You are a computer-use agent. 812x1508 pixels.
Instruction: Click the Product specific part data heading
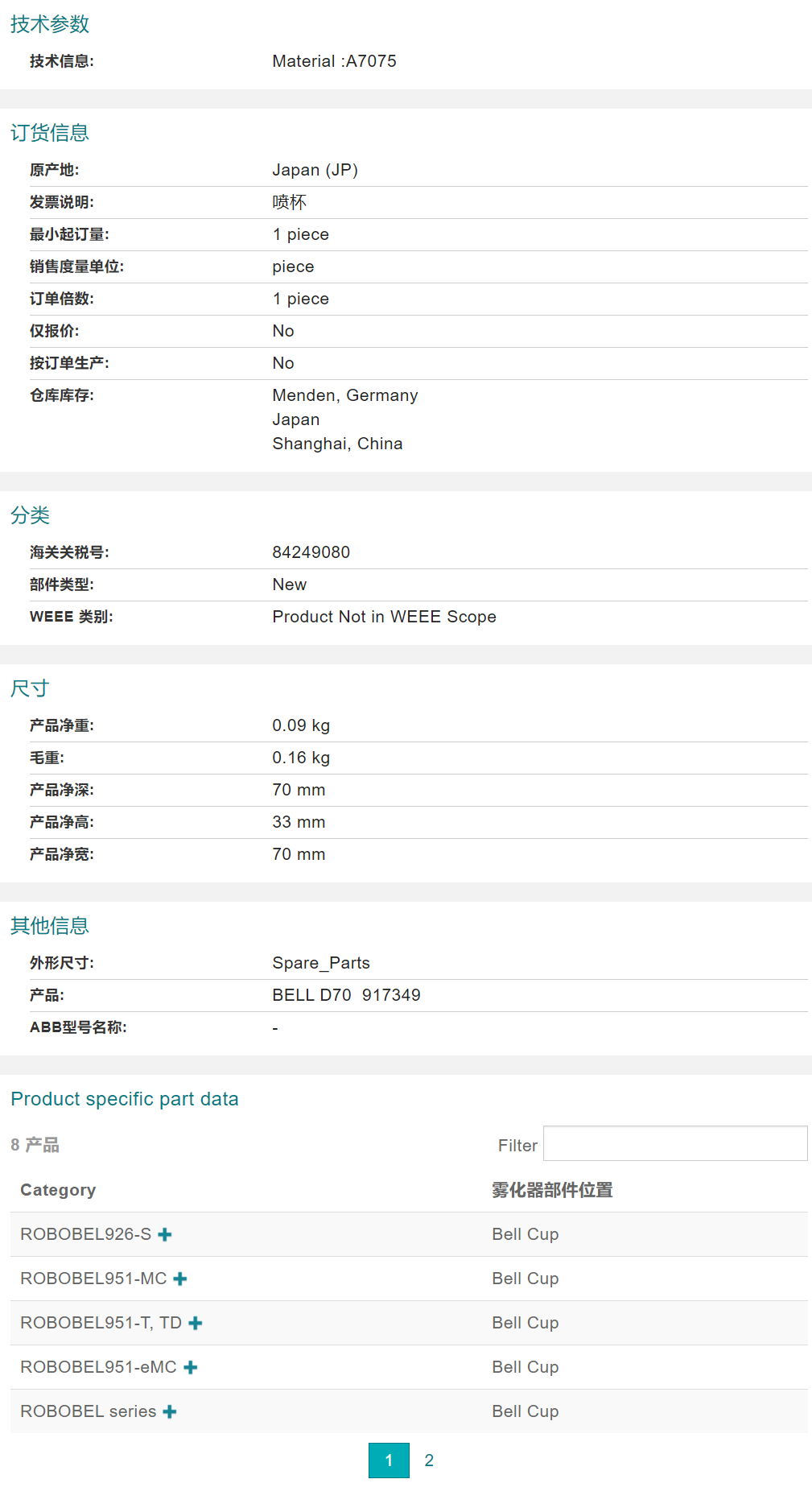pyautogui.click(x=125, y=1099)
